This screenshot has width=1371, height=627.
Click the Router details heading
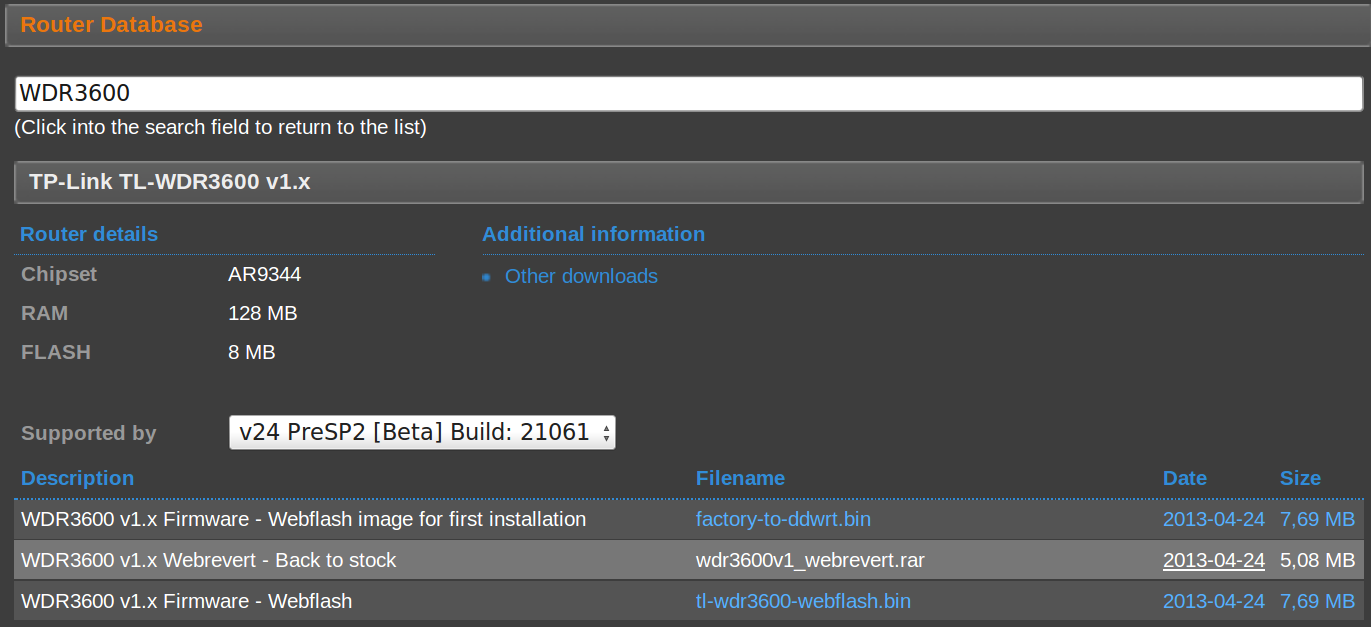coord(89,234)
